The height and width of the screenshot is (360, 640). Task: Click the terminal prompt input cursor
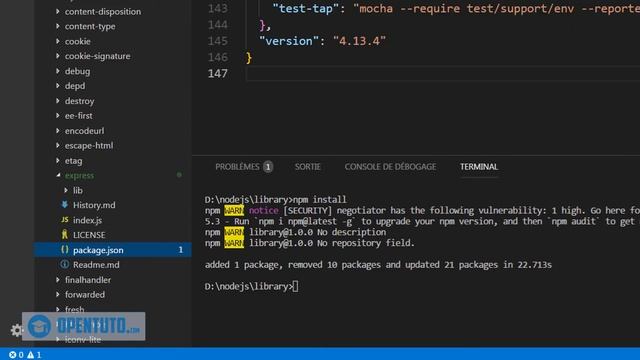click(296, 287)
